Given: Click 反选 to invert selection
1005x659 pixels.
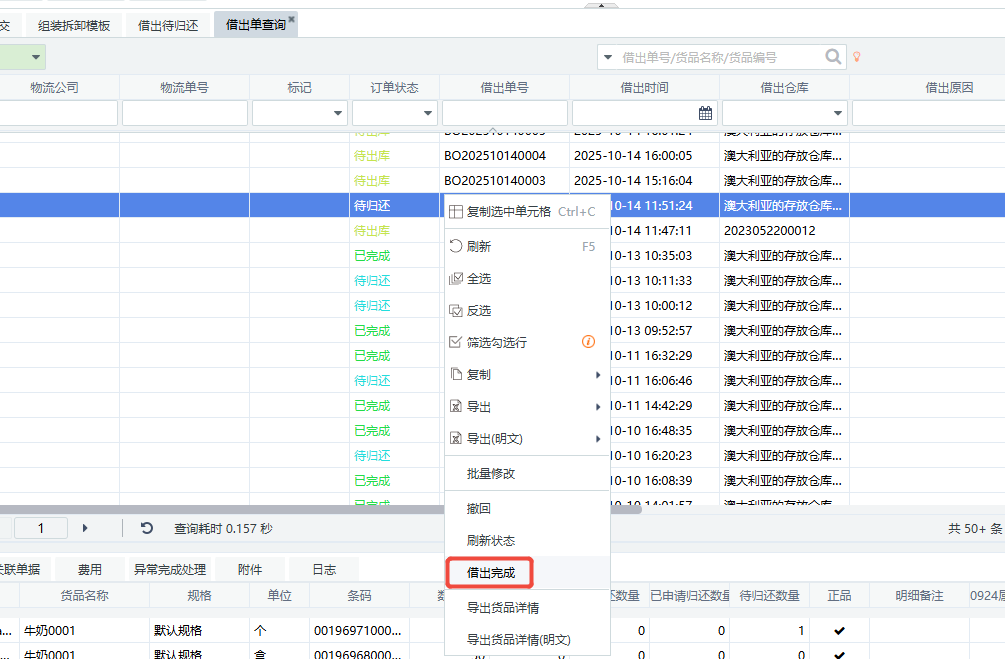Looking at the screenshot, I should click(x=479, y=310).
